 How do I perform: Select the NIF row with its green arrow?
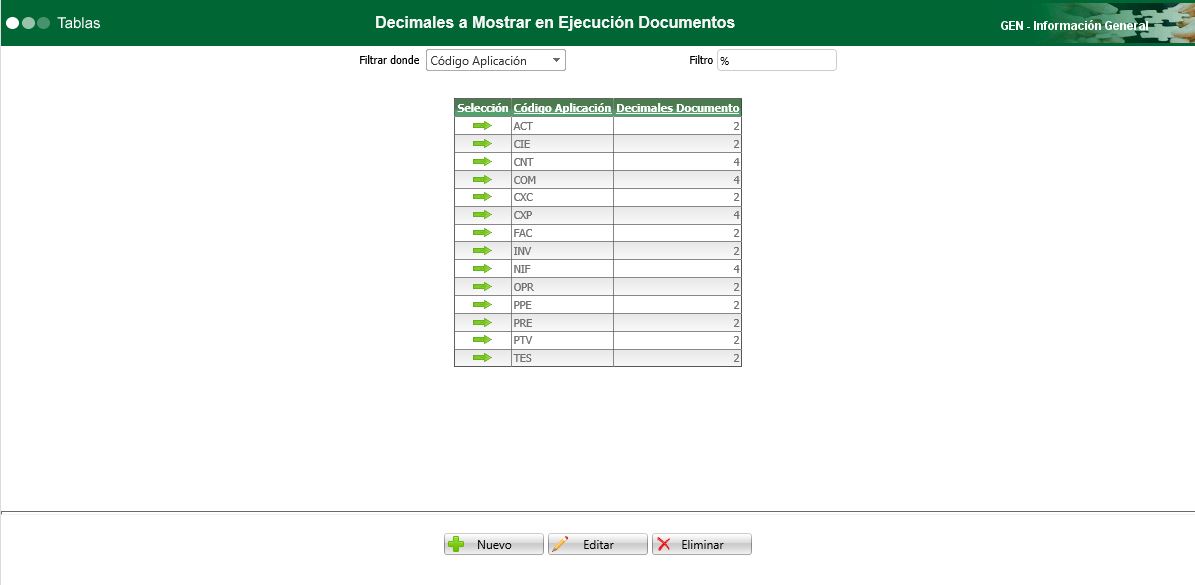pos(482,269)
